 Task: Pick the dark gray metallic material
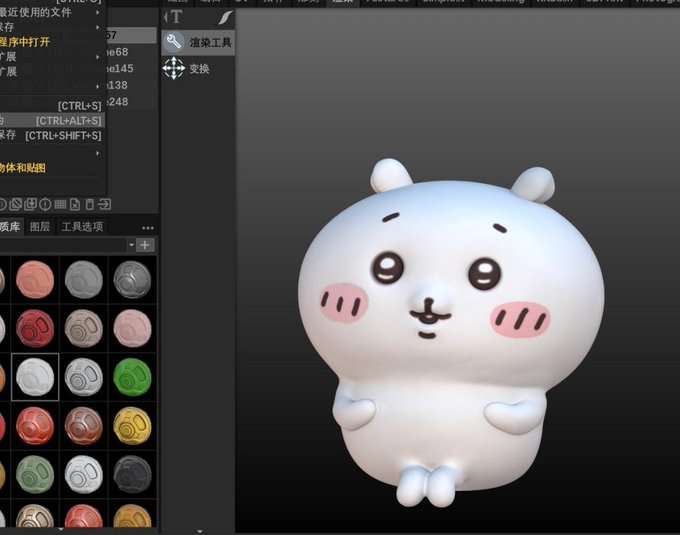pos(132,280)
